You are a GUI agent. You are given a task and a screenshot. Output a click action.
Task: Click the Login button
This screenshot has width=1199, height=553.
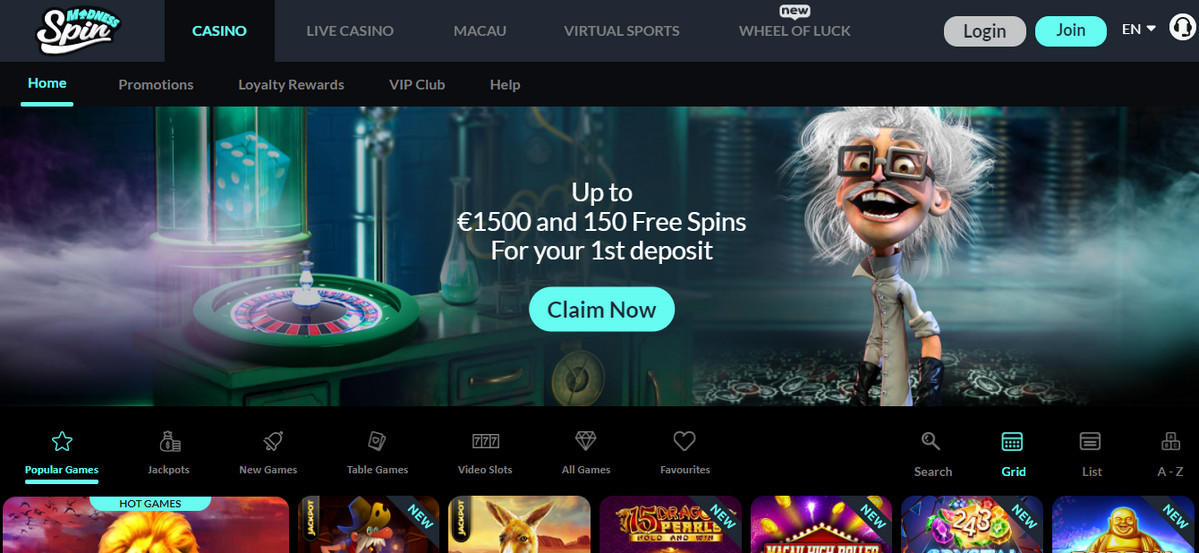(985, 31)
